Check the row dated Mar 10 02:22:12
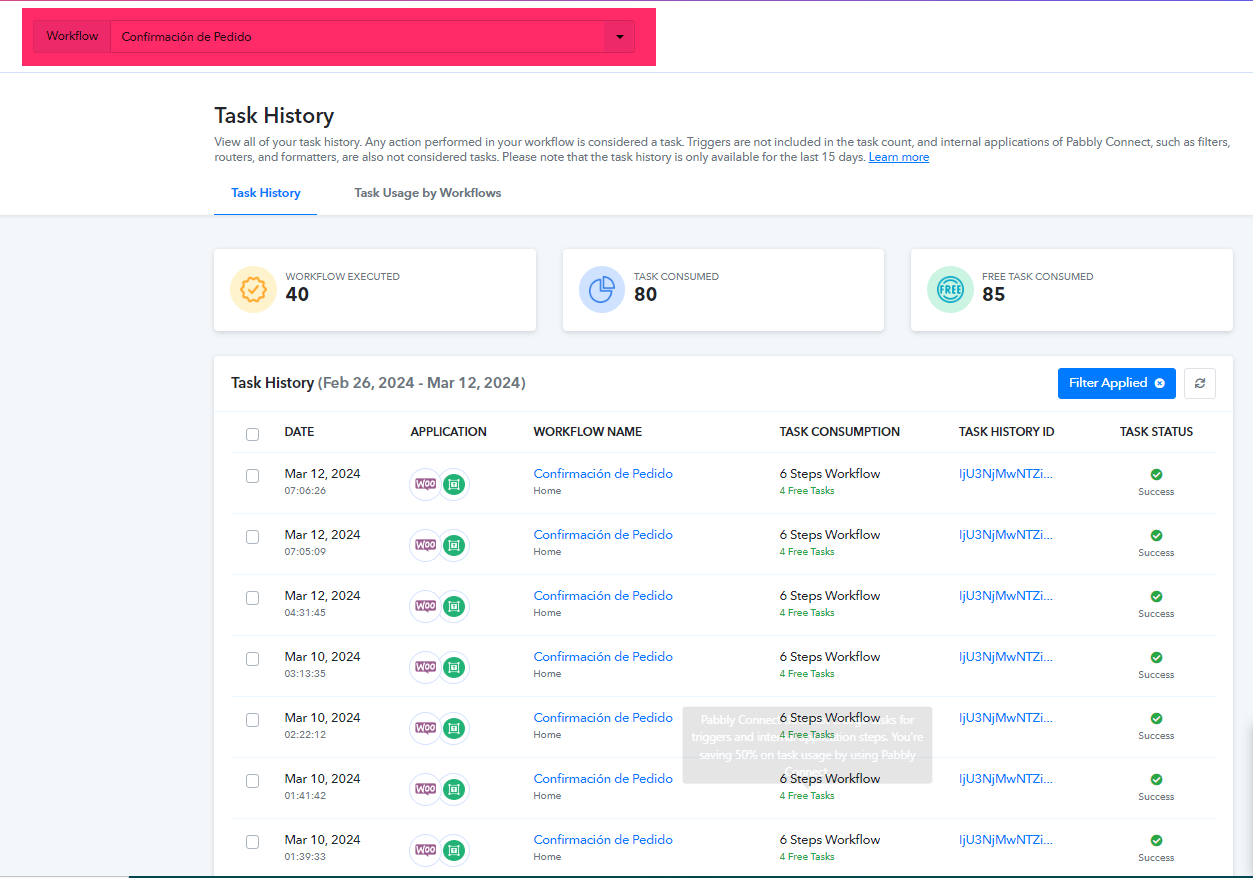Image resolution: width=1253 pixels, height=878 pixels. pos(252,720)
